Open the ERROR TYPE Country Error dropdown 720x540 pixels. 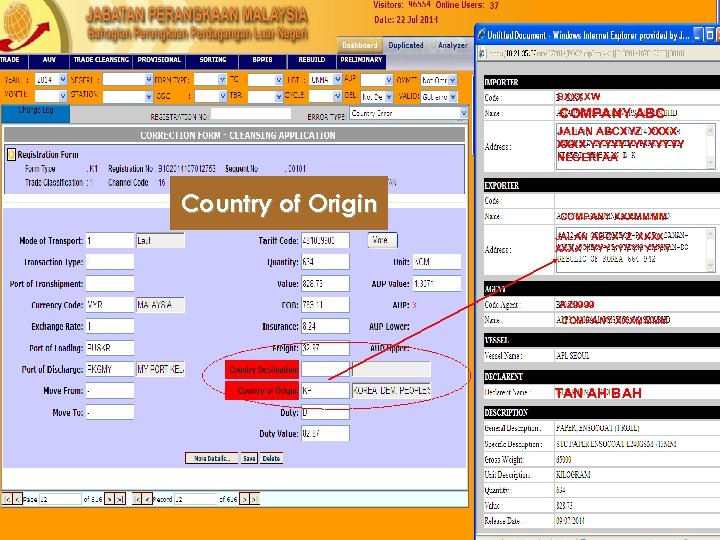(x=463, y=113)
